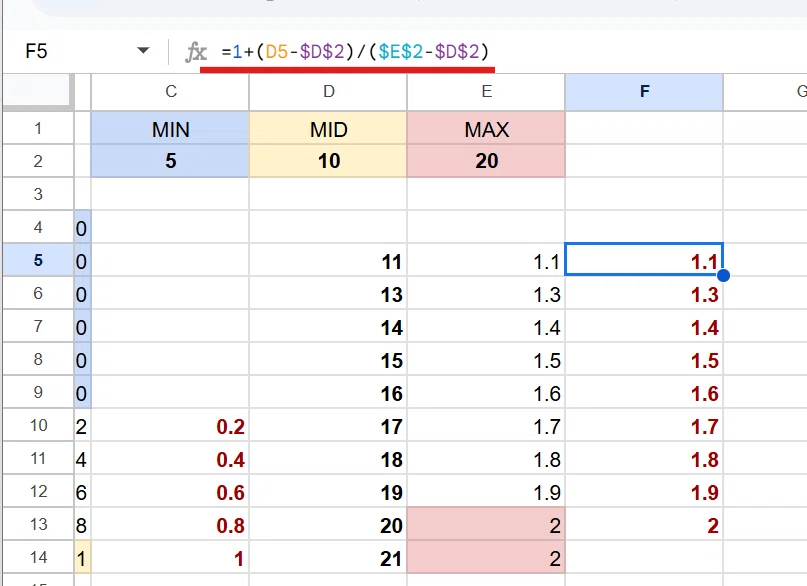This screenshot has width=807, height=586.
Task: Select row 2 header
Action: 38,161
